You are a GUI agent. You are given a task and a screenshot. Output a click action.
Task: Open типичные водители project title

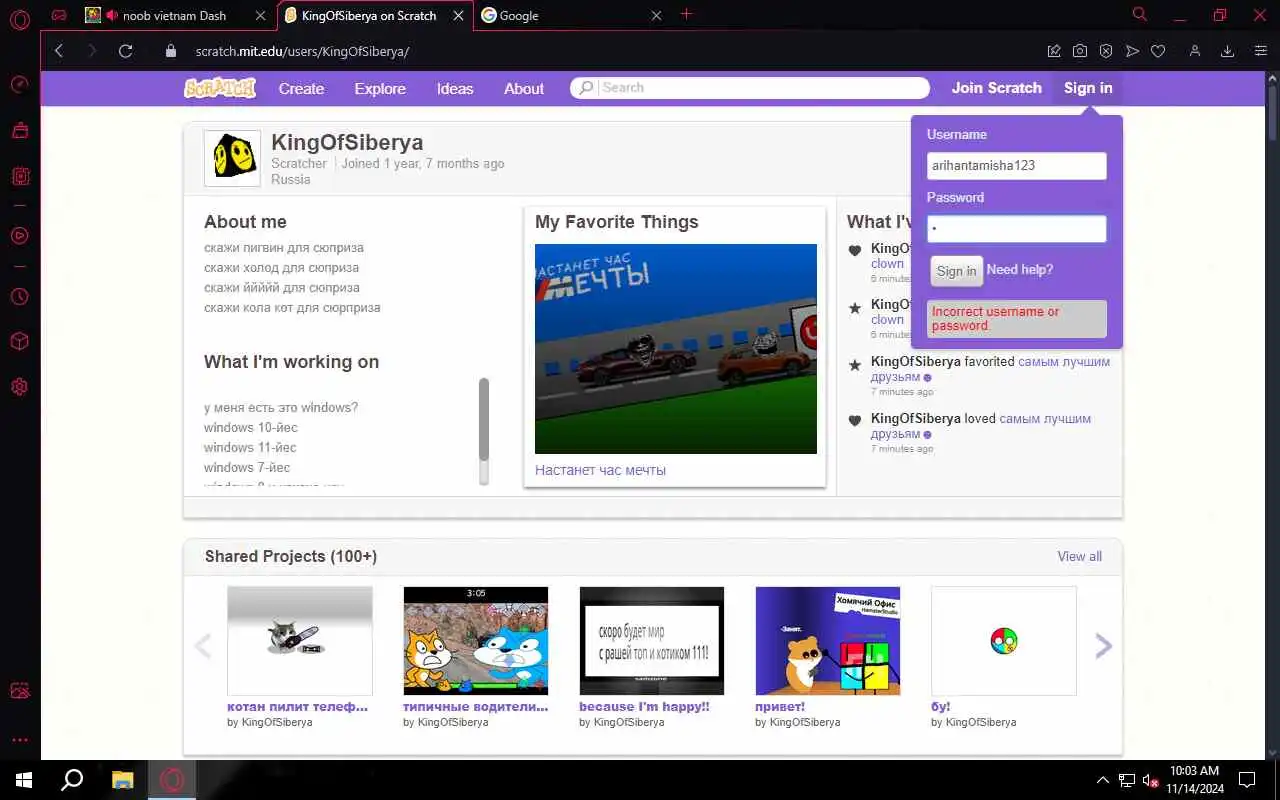[476, 706]
